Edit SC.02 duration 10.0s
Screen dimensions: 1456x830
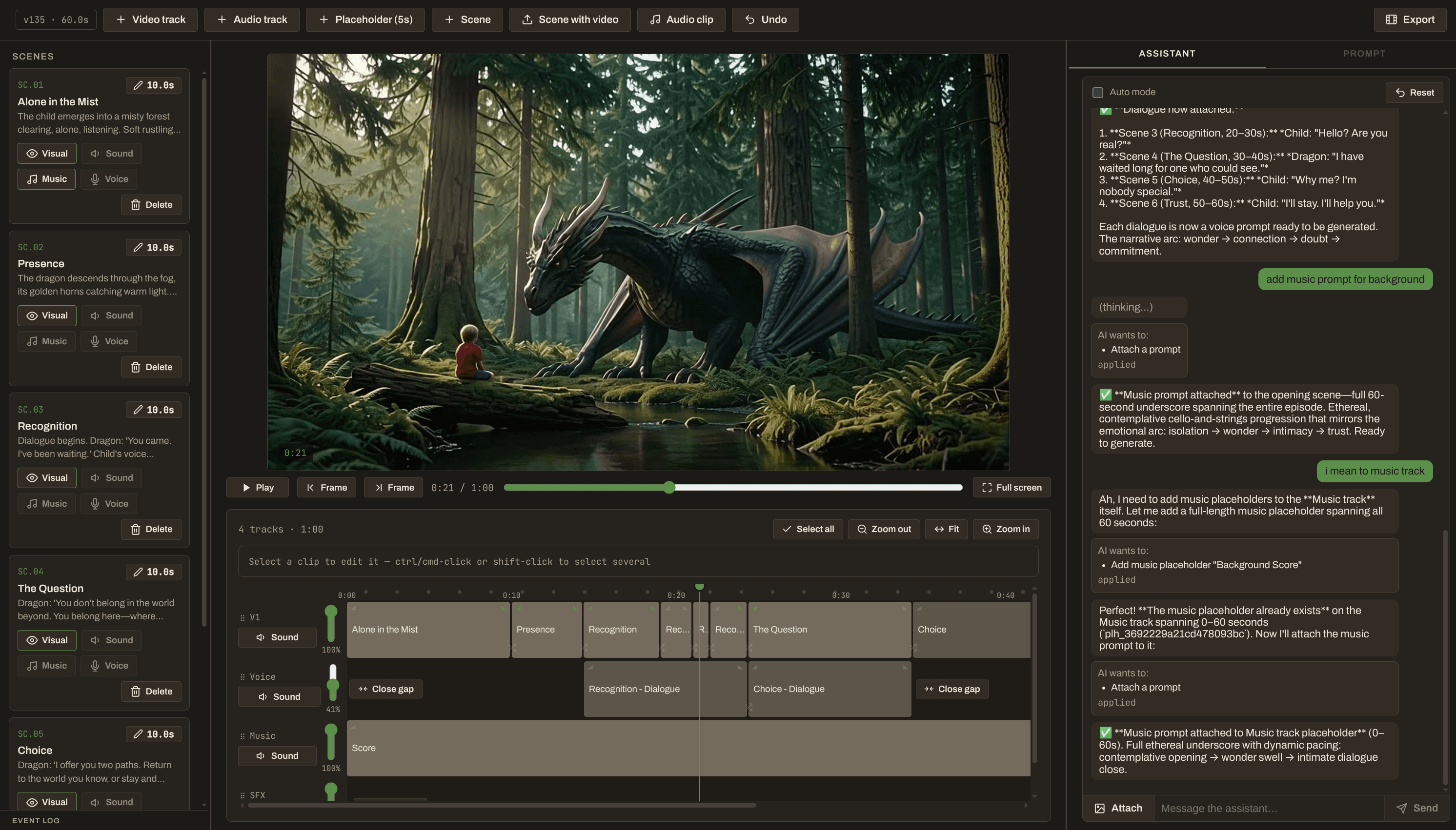pos(153,247)
